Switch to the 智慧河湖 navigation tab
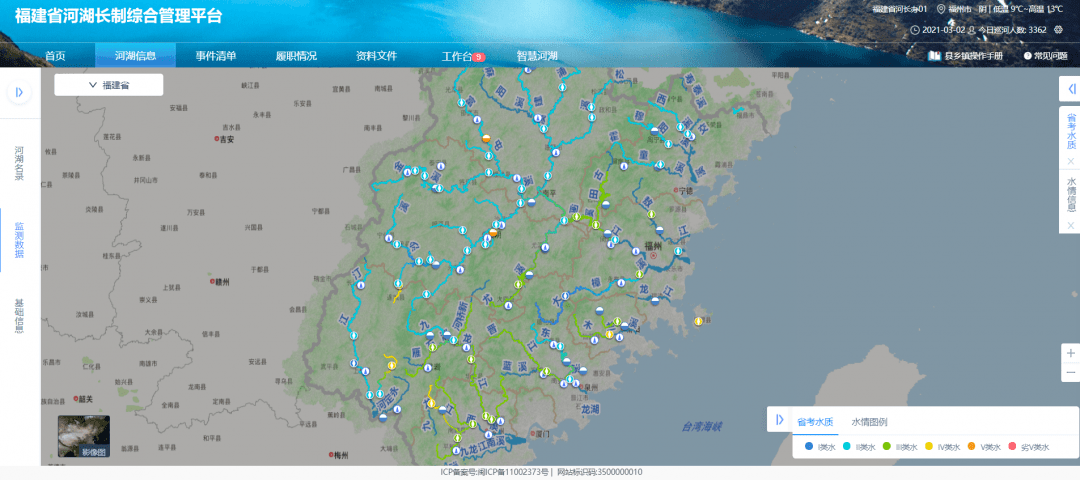This screenshot has height=480, width=1080. tap(537, 56)
